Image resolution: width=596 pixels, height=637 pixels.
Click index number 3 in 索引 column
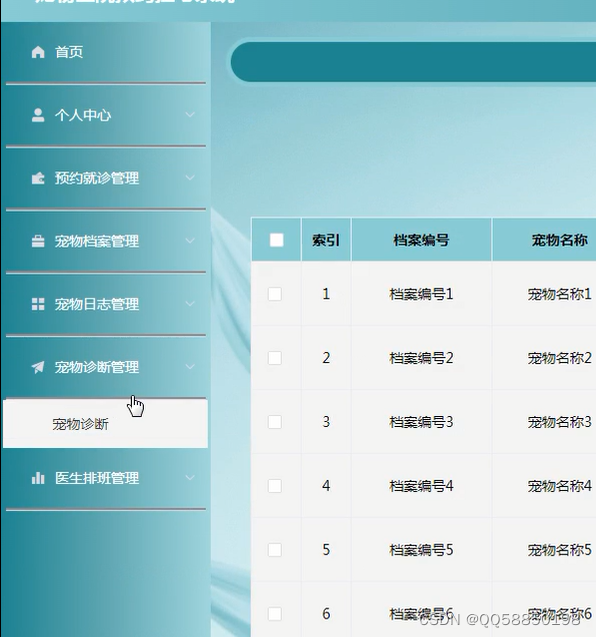pos(326,422)
